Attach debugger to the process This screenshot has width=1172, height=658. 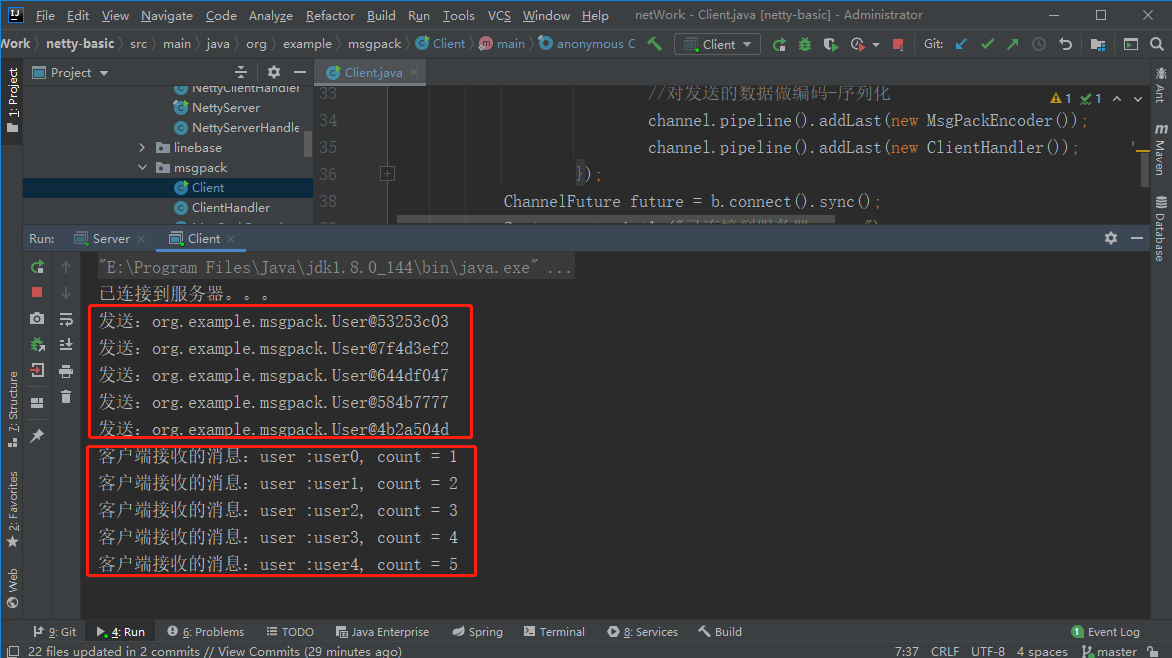[37, 345]
